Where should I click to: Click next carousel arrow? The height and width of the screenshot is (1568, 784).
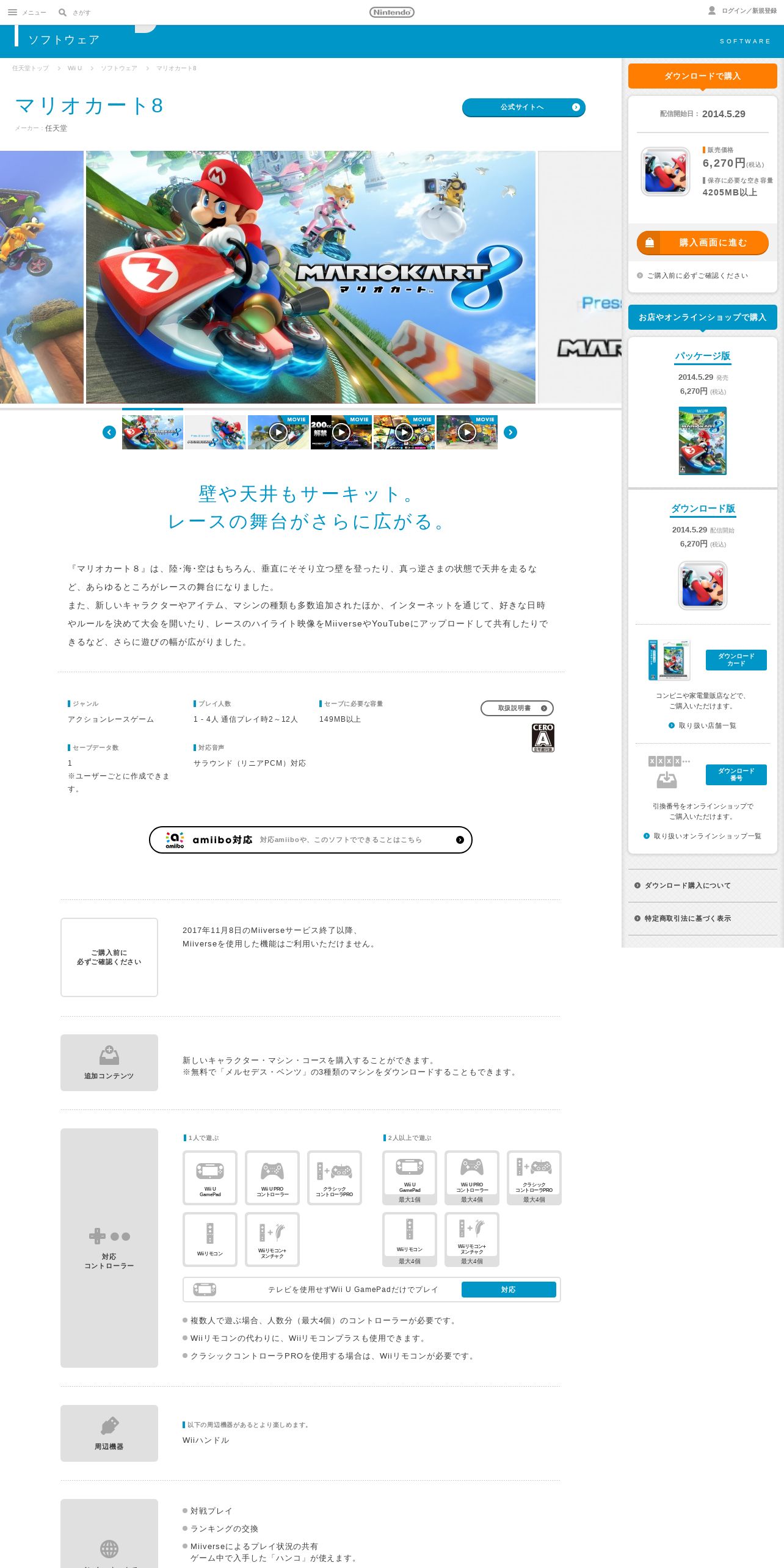point(510,432)
